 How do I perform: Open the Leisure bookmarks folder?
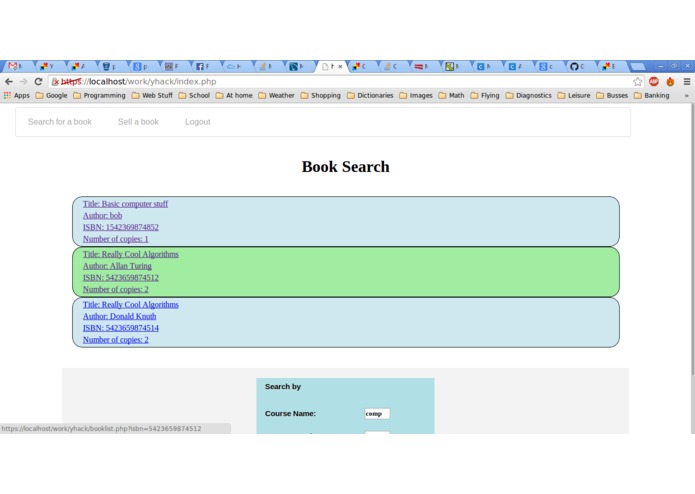574,95
